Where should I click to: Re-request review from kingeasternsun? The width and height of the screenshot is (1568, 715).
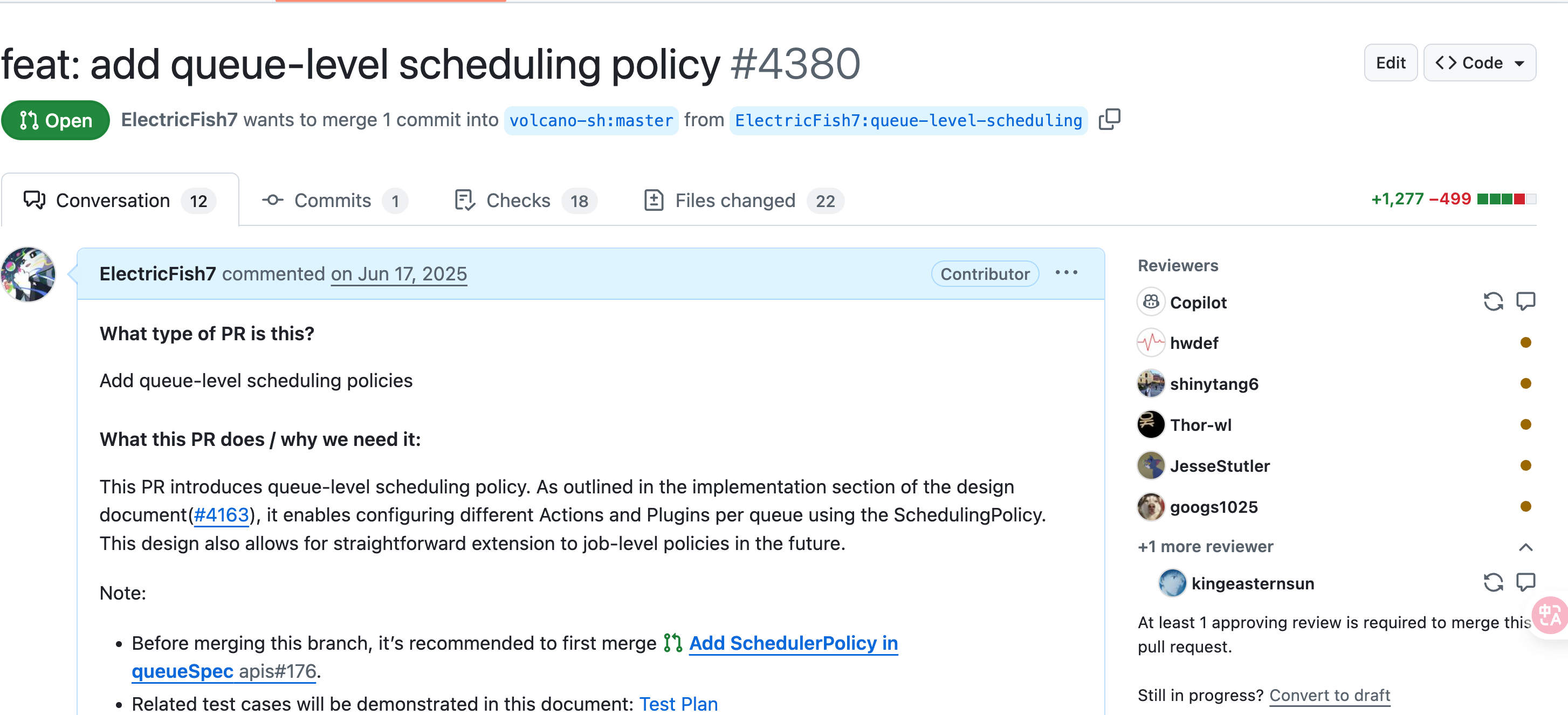1493,583
